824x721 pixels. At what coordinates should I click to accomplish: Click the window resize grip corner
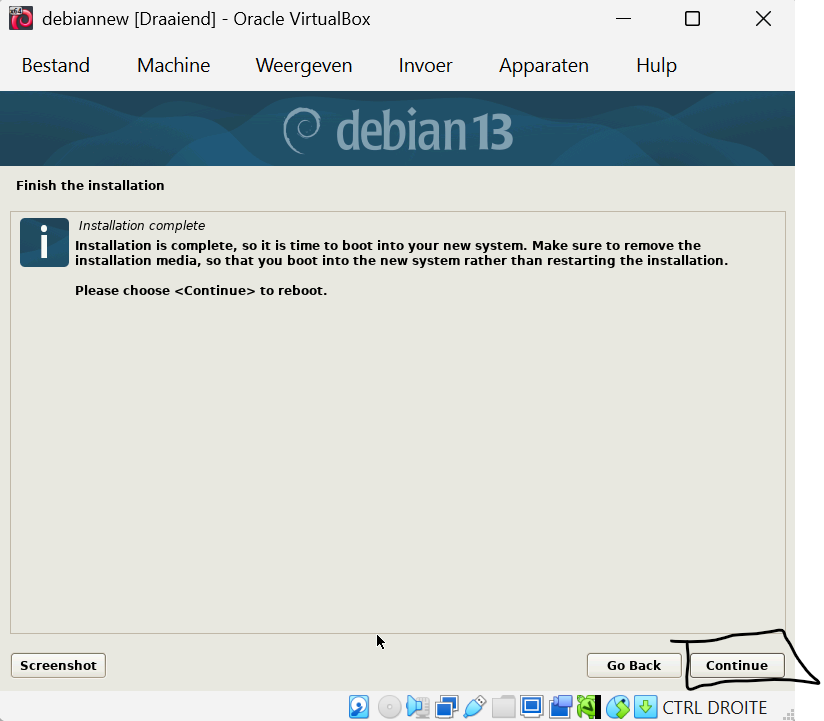pyautogui.click(x=788, y=714)
